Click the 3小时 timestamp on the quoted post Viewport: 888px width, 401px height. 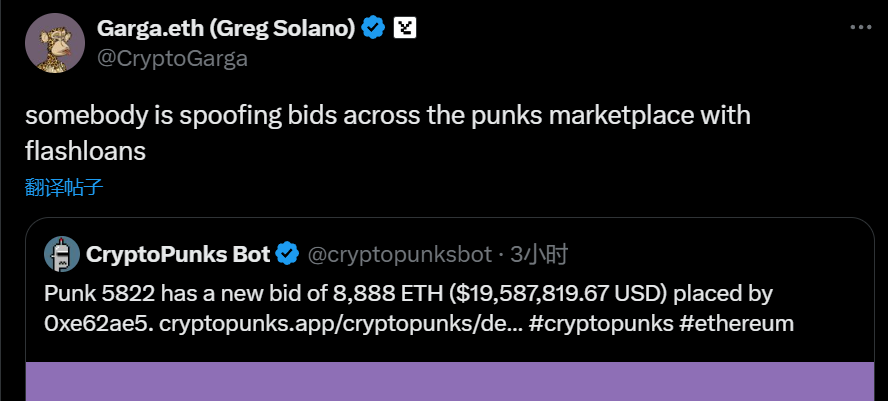coord(539,255)
